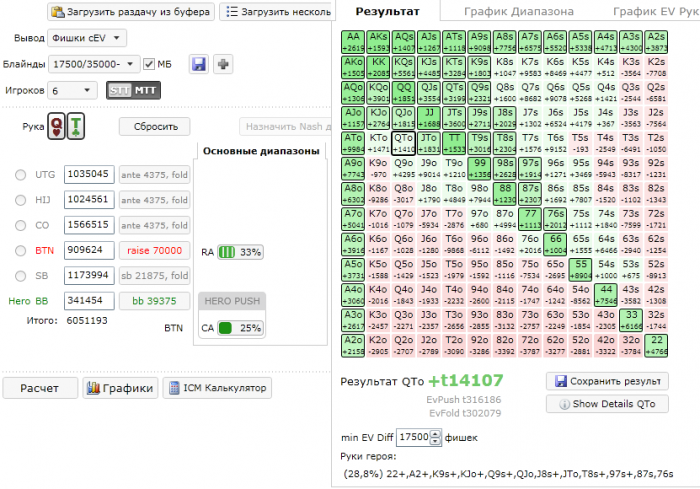Select the QTo cell in range grid
This screenshot has height=489, width=700.
tap(404, 143)
